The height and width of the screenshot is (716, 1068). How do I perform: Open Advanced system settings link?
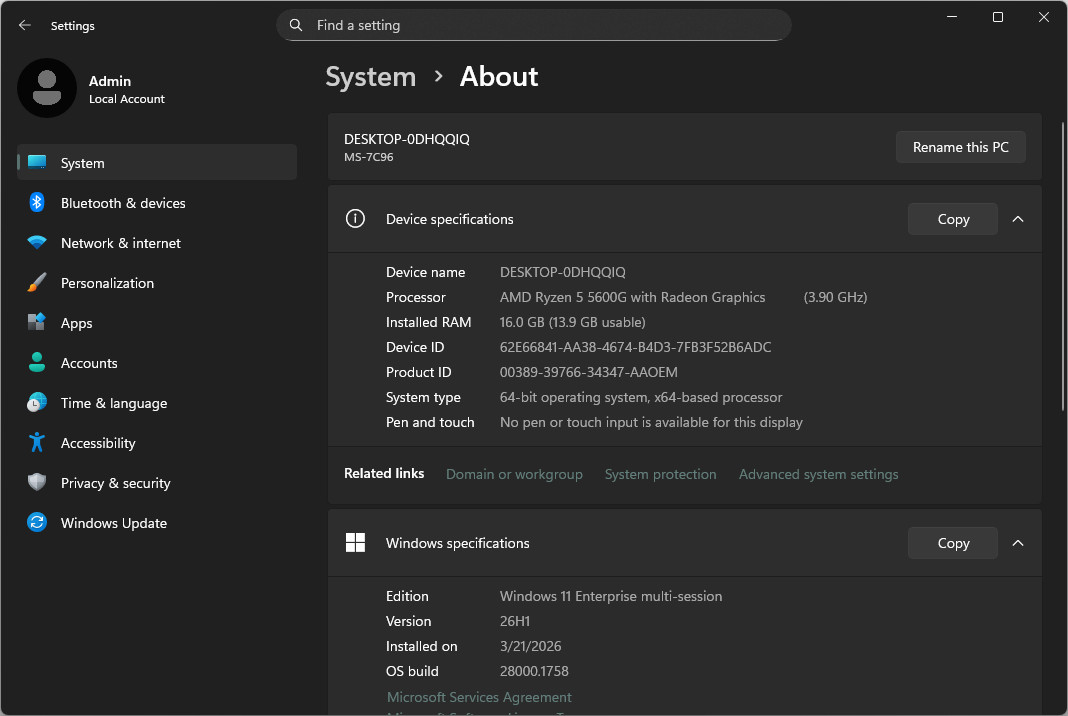818,474
